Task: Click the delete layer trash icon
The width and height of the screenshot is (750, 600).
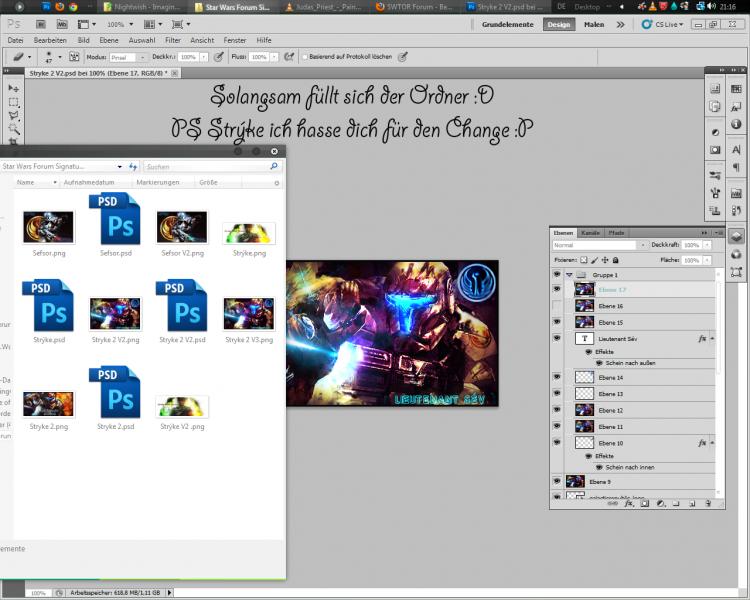Action: tap(706, 504)
